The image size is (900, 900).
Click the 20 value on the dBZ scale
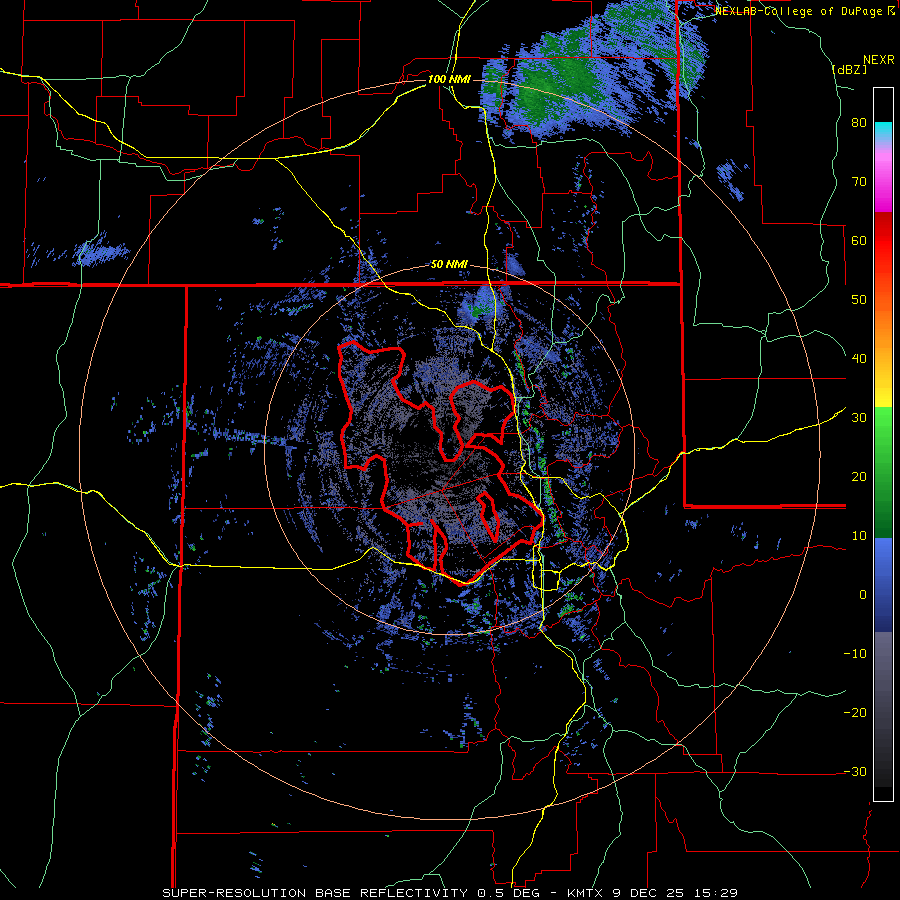tap(859, 477)
